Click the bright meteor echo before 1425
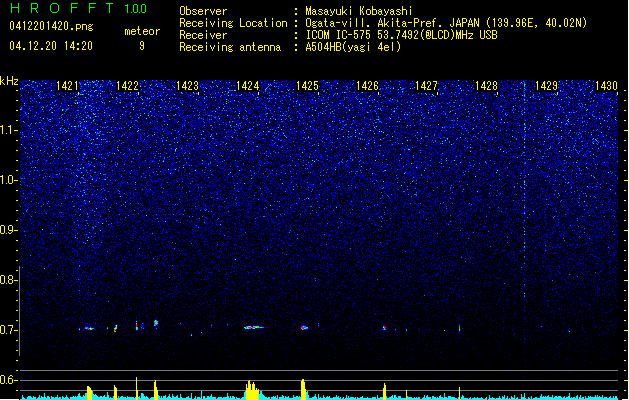Image resolution: width=629 pixels, height=400 pixels. coord(304,328)
